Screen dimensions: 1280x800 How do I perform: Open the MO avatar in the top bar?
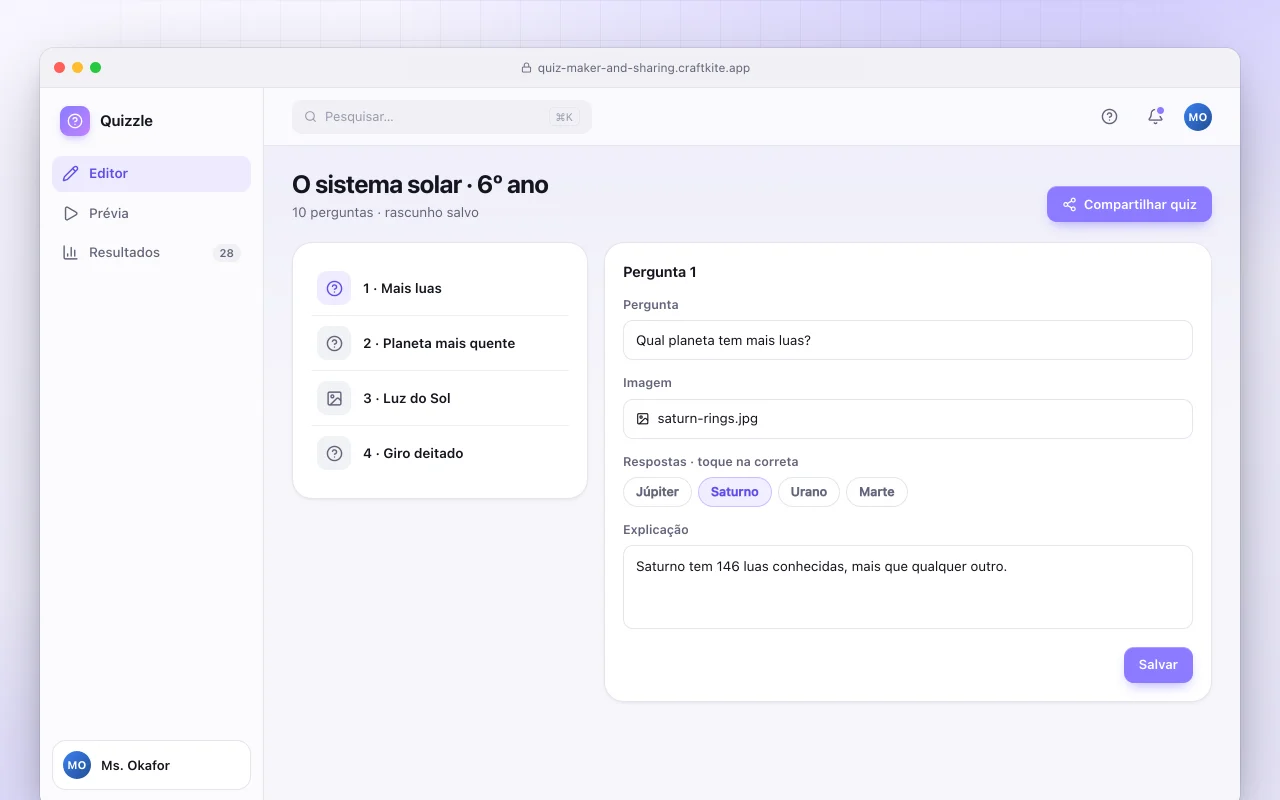(x=1198, y=117)
